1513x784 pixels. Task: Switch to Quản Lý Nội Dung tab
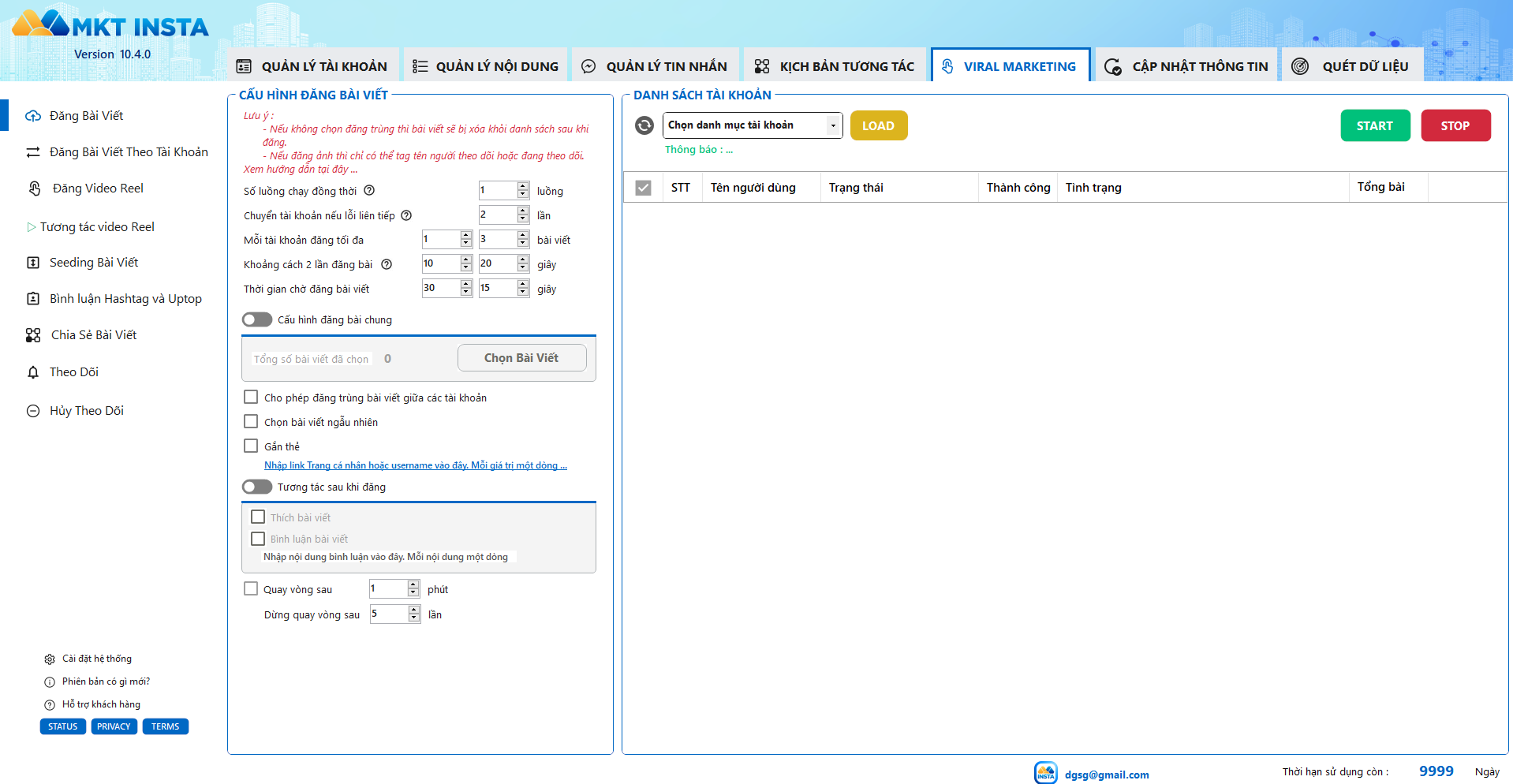[486, 66]
